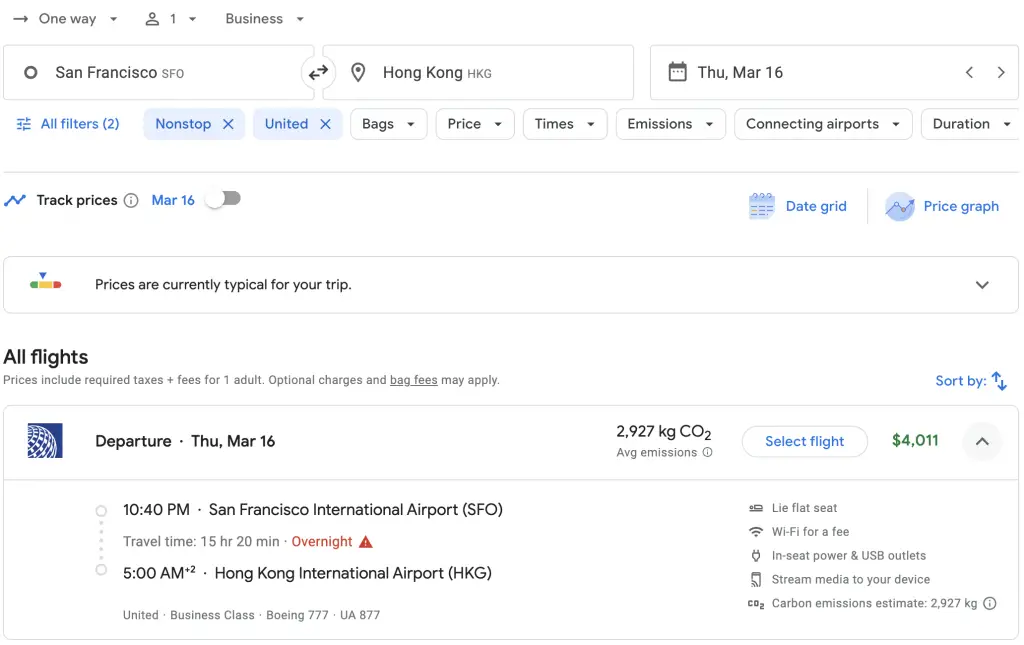Swap origin and destination airports
The image size is (1024, 645).
click(x=318, y=72)
